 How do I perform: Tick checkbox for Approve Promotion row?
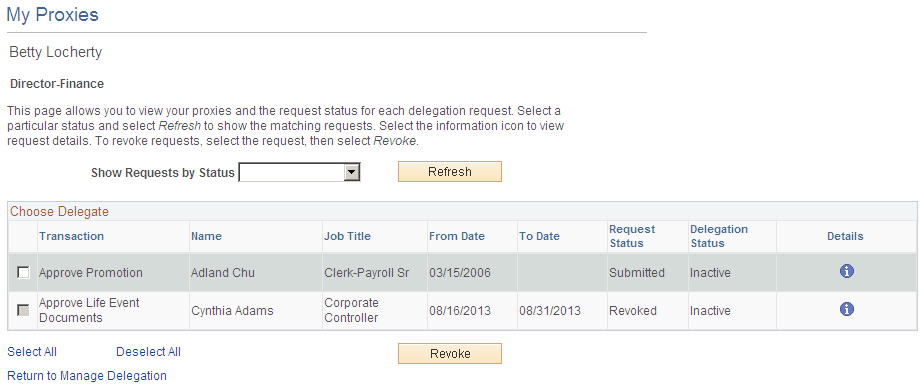(23, 272)
